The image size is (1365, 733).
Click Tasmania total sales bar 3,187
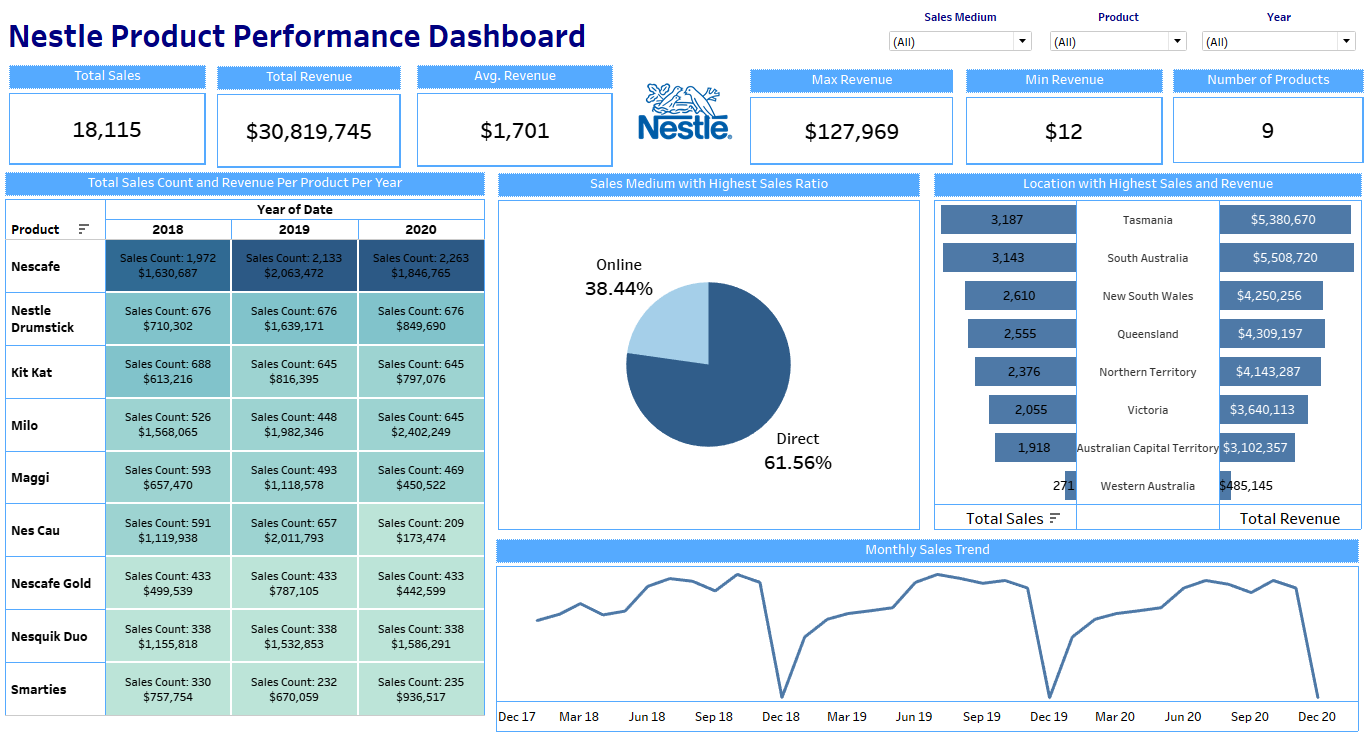click(x=1008, y=220)
